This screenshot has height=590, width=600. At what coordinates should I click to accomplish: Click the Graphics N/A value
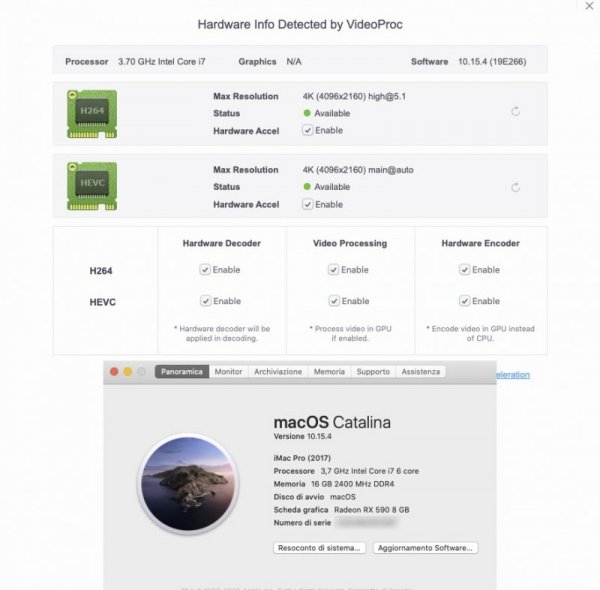(294, 62)
